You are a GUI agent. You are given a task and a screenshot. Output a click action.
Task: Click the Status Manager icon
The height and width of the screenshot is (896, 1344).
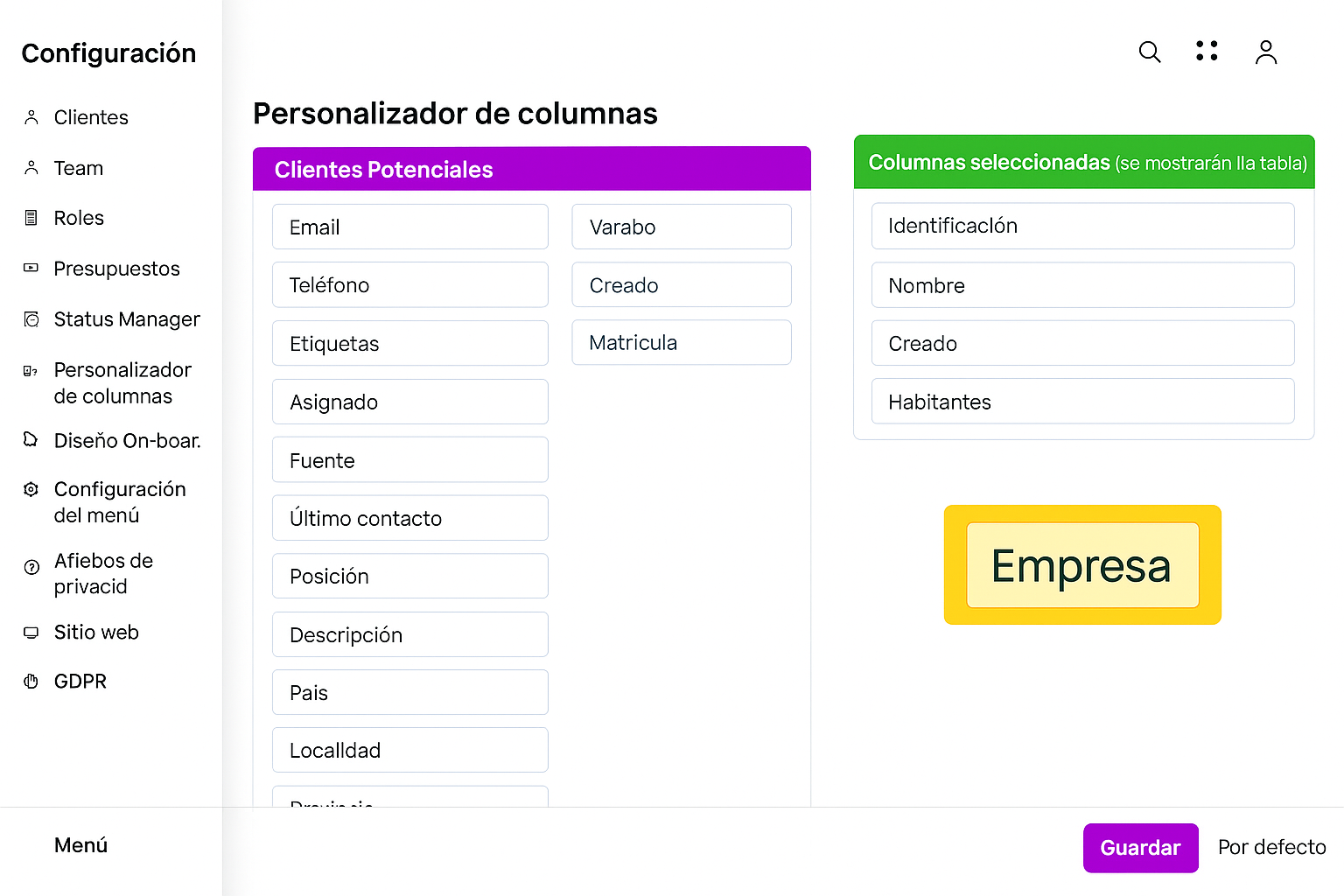(31, 319)
